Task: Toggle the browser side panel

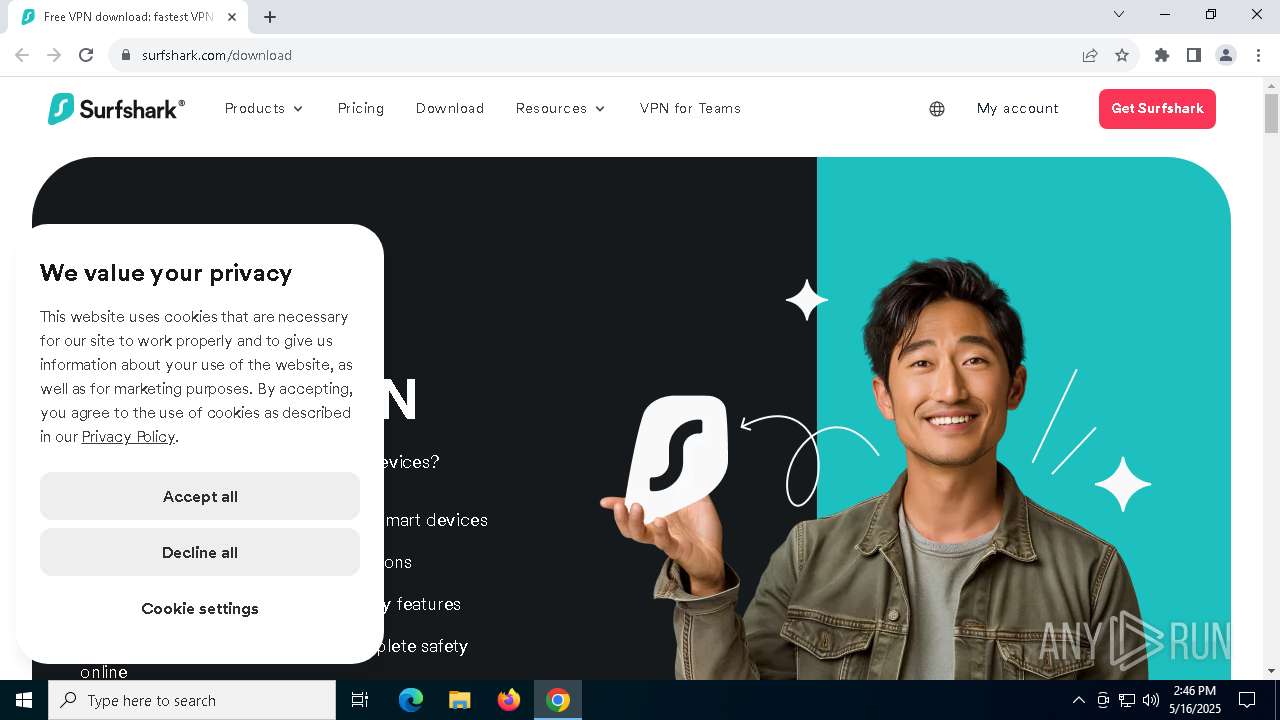Action: [1194, 55]
